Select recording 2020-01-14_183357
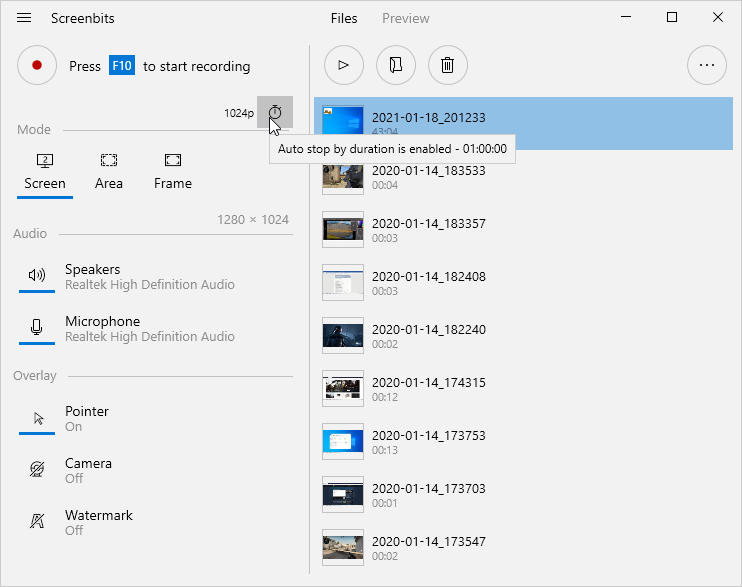Screen dimensions: 742x587 click(x=523, y=230)
